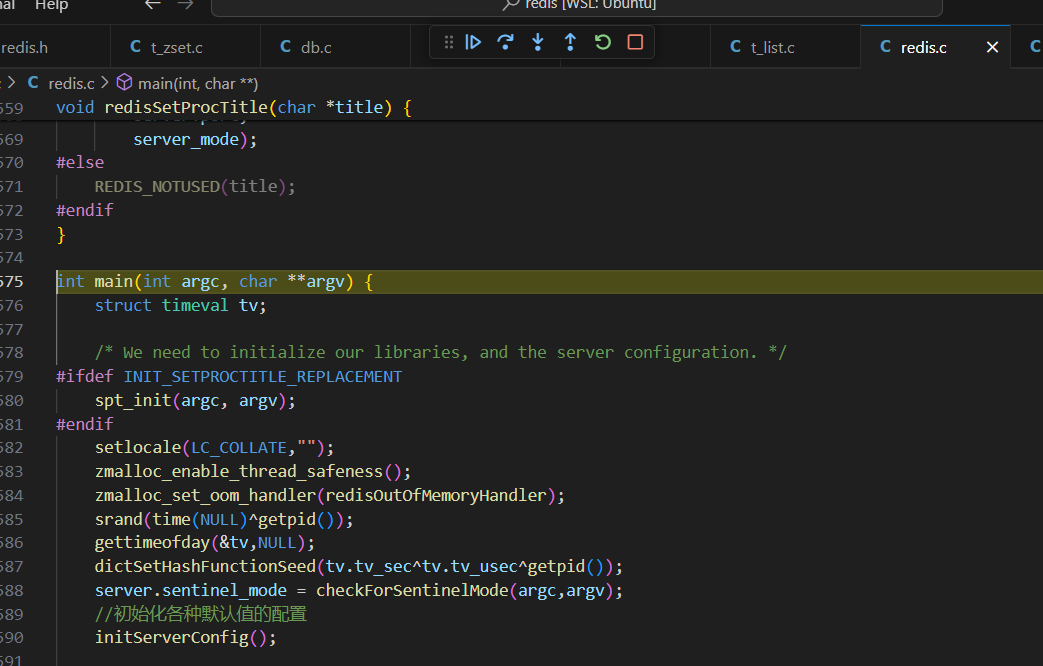
Task: Go back with the navigation arrow
Action: click(x=152, y=5)
